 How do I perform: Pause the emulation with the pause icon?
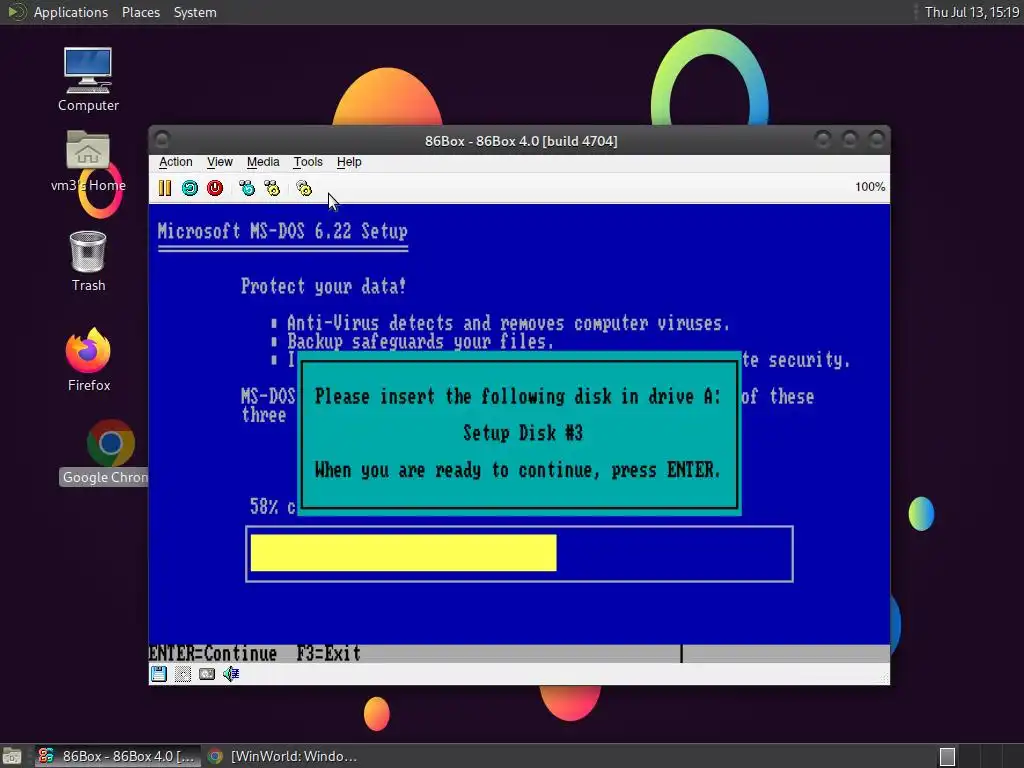[165, 188]
